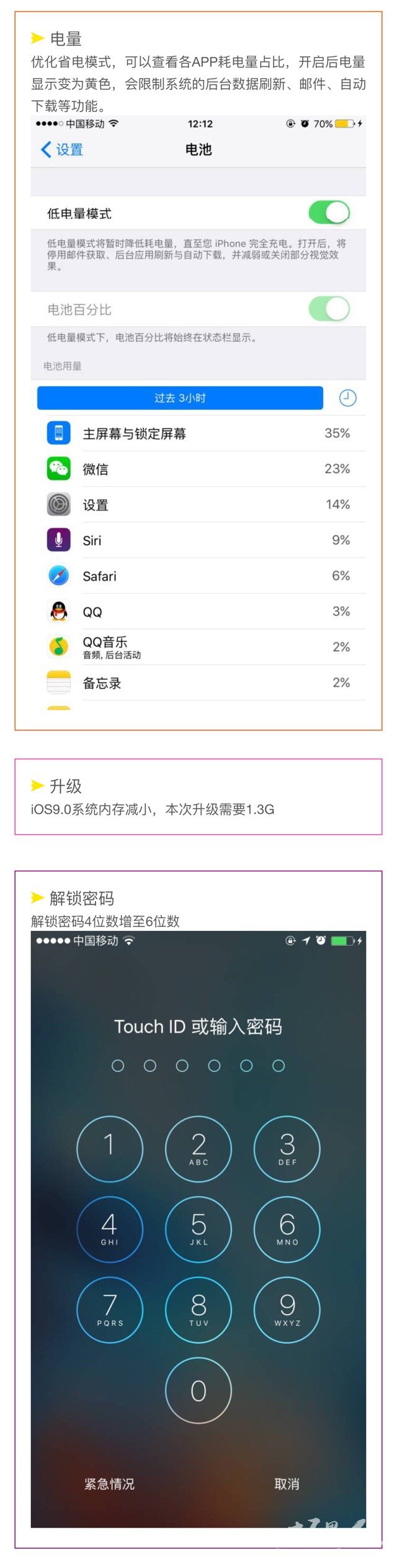Tap keypad digit 5 JKL
Image resolution: width=397 pixels, height=1568 pixels.
pyautogui.click(x=198, y=1229)
